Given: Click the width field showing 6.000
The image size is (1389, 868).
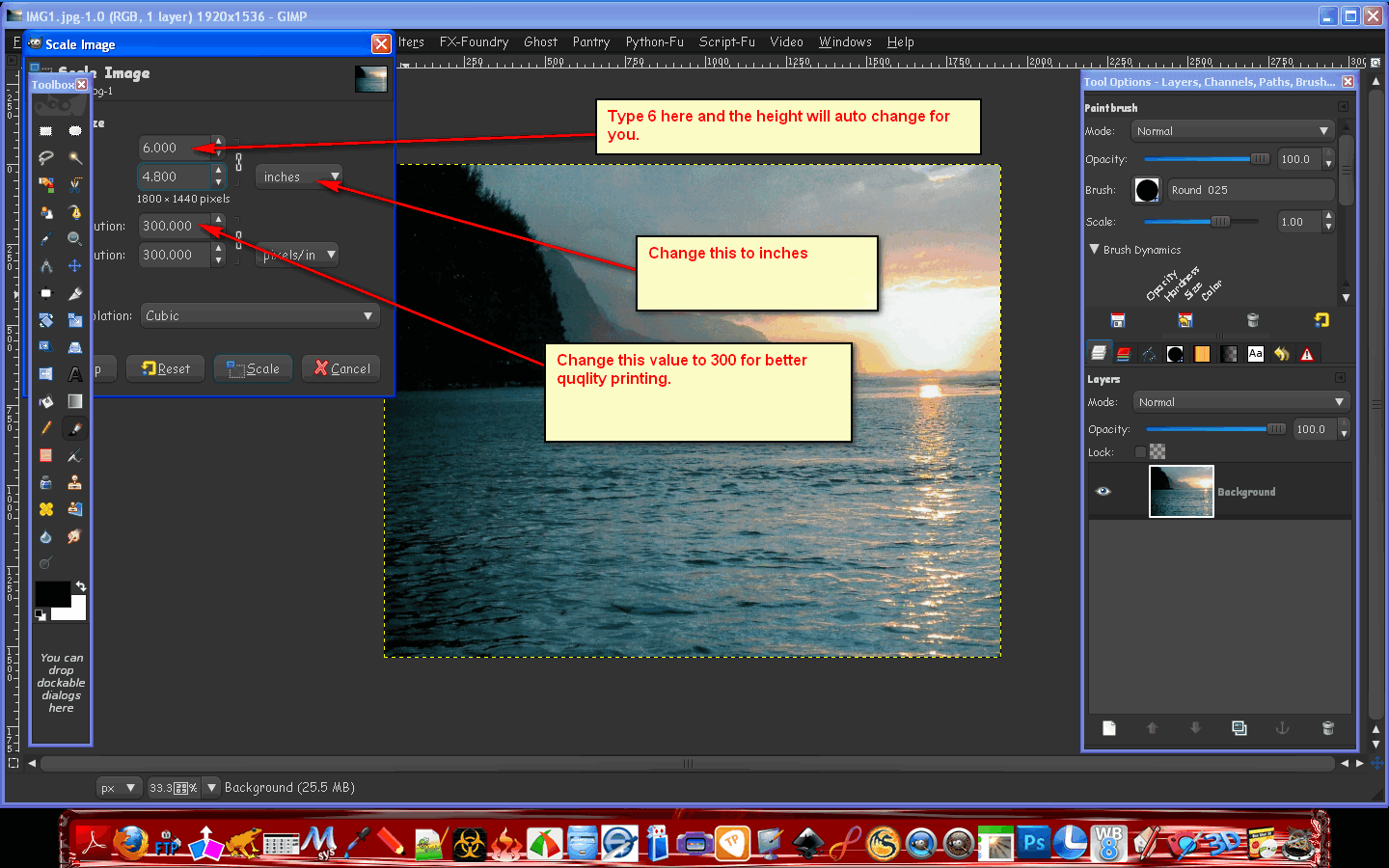Looking at the screenshot, I should tap(175, 148).
